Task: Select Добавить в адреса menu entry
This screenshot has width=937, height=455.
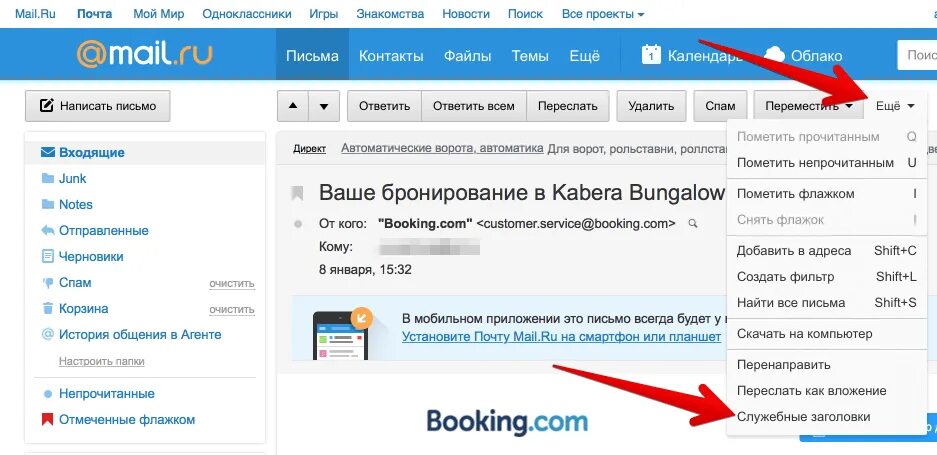Action: click(x=826, y=251)
